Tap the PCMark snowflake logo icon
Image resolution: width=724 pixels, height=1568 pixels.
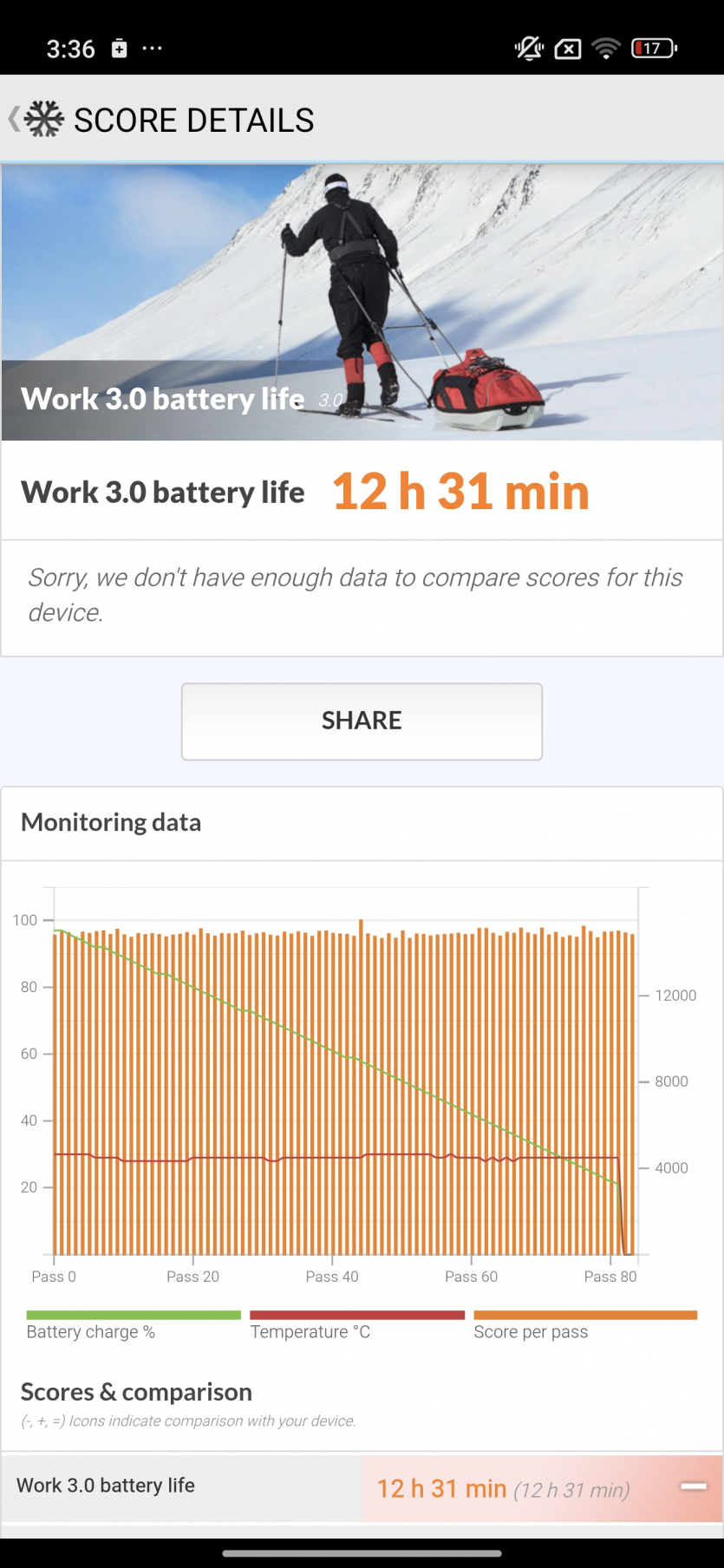point(44,119)
